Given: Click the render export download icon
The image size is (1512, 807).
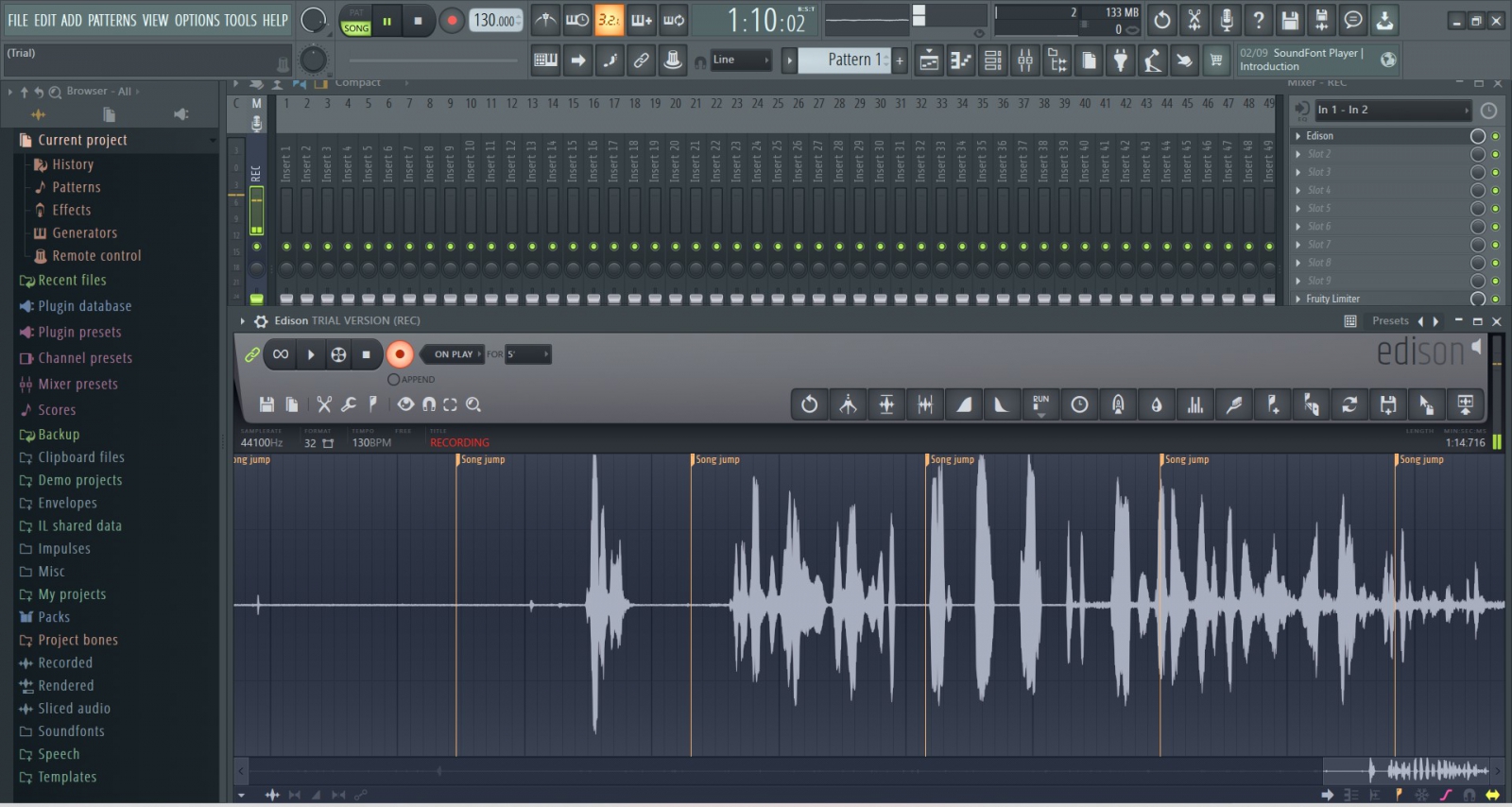Looking at the screenshot, I should coord(1384,20).
